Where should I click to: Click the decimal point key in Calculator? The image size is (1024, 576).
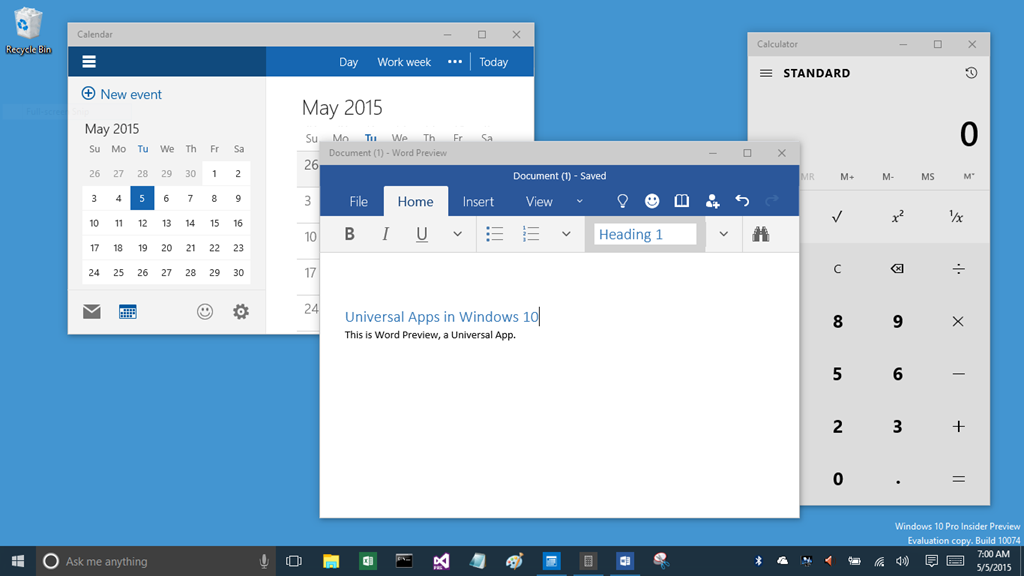[898, 481]
